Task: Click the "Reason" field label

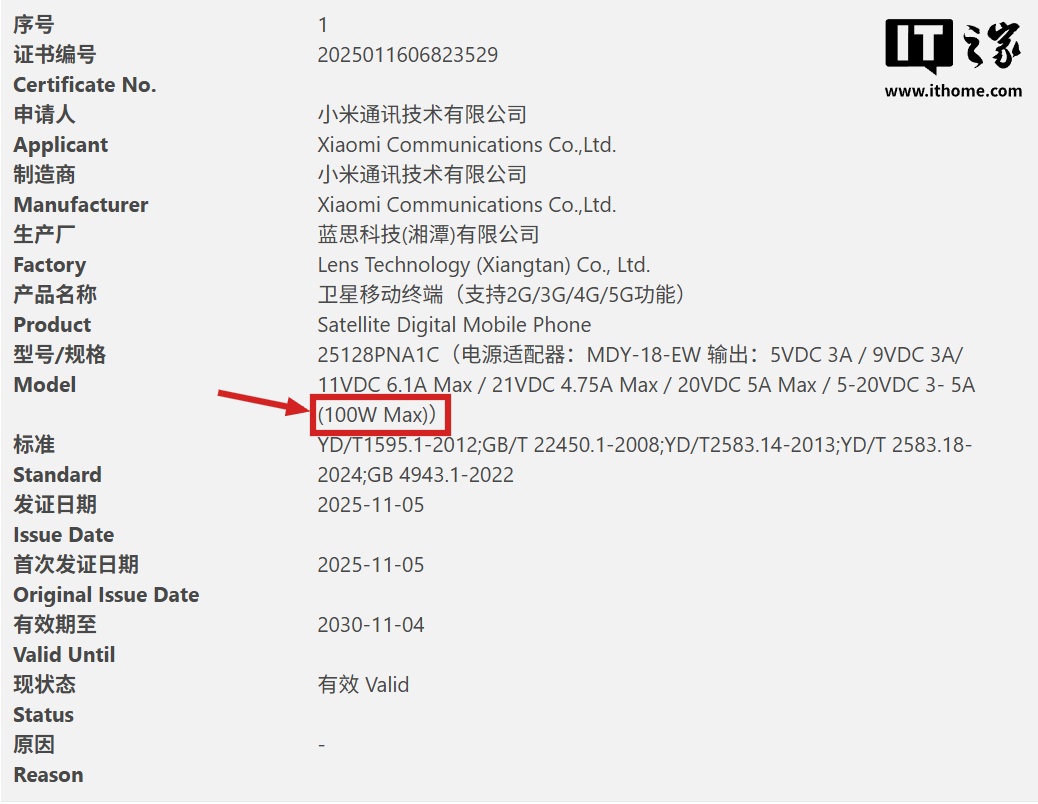Action: pyautogui.click(x=48, y=775)
